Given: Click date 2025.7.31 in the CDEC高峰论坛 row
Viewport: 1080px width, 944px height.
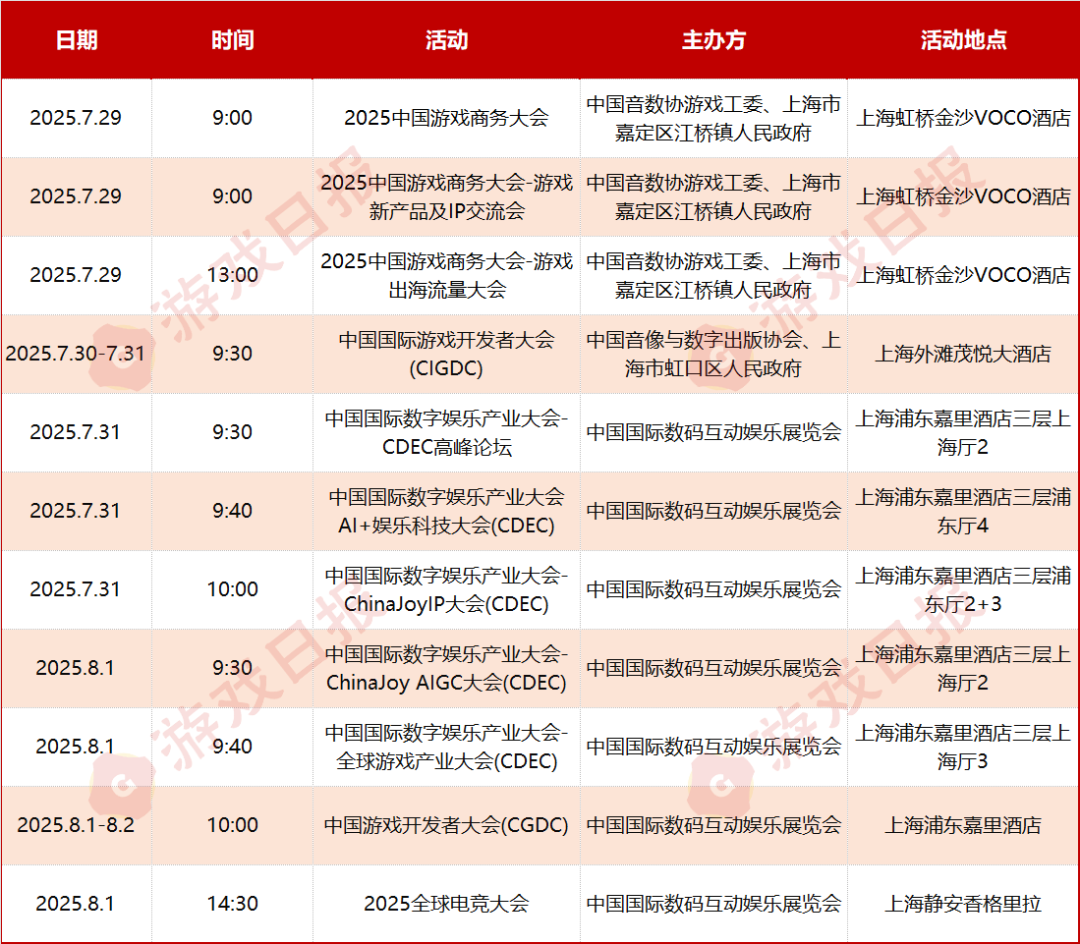Looking at the screenshot, I should [76, 432].
